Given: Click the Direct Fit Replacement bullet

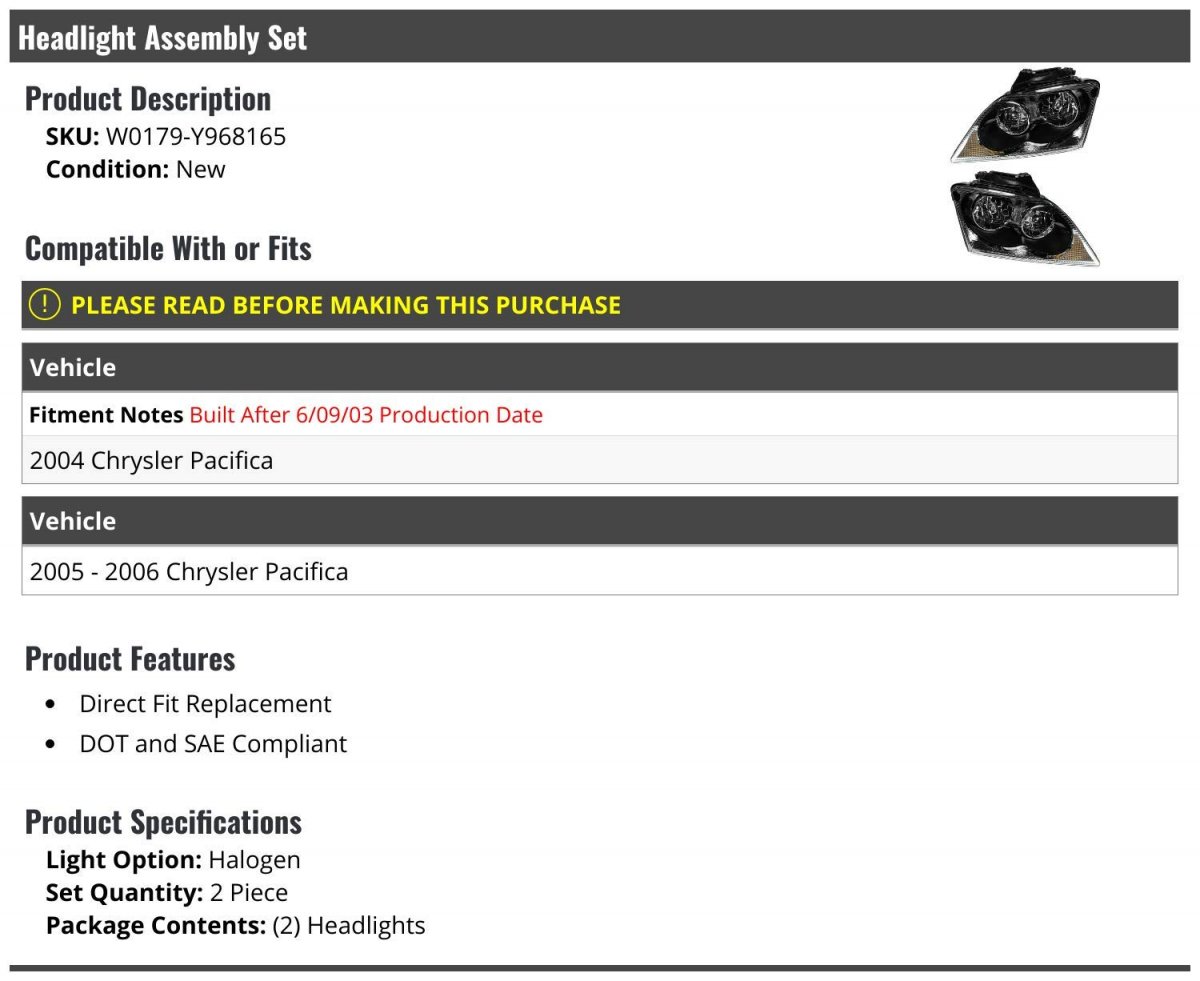Looking at the screenshot, I should [205, 703].
